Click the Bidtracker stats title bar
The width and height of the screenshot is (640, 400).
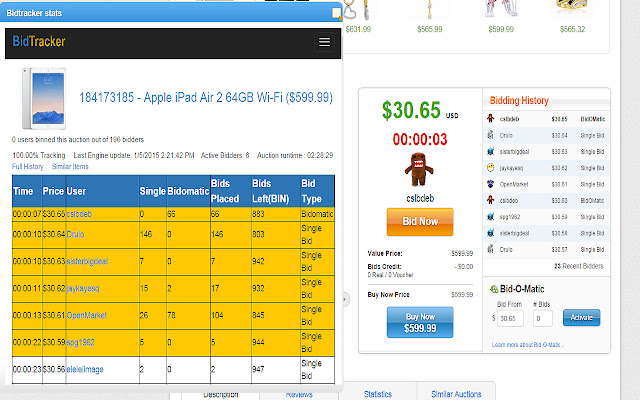point(171,13)
